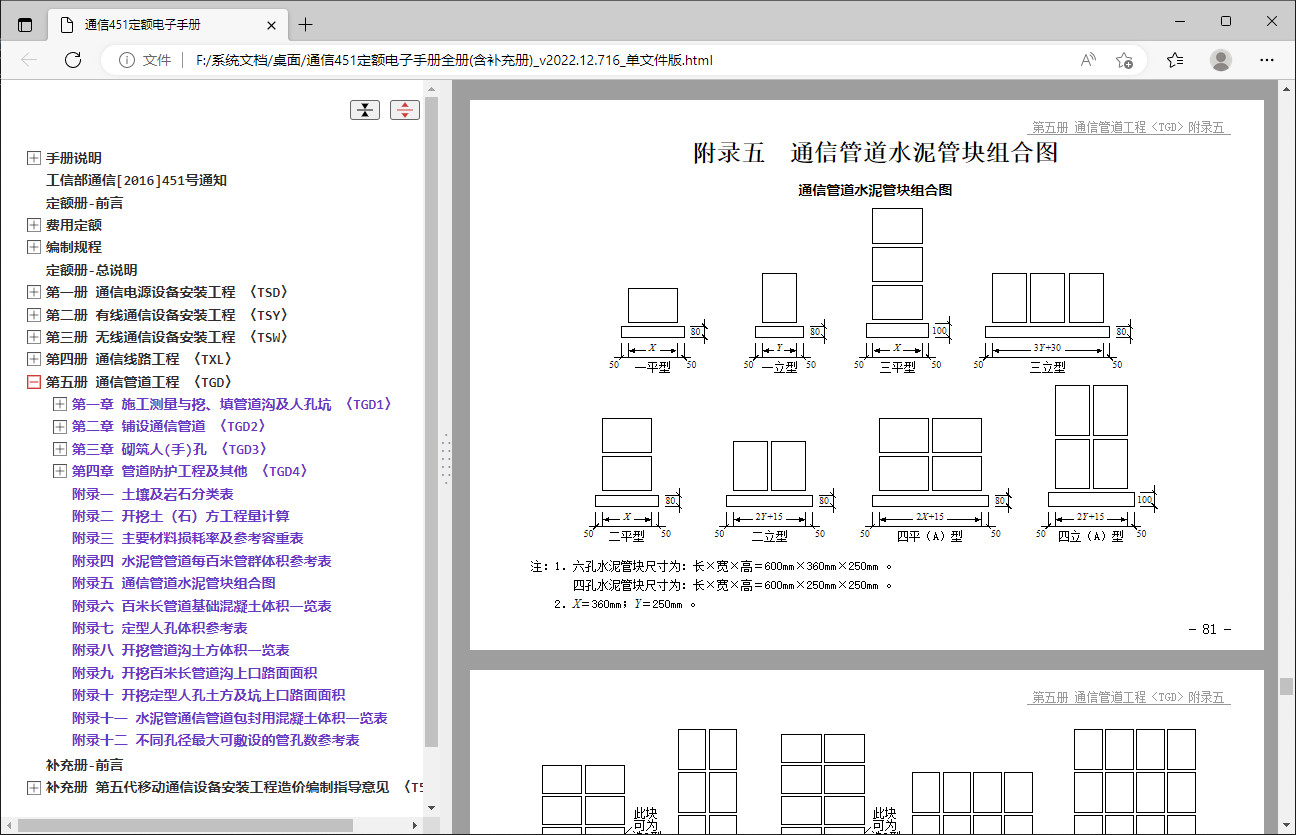Open 附录一 土壤及岩石分类表

[x=153, y=494]
